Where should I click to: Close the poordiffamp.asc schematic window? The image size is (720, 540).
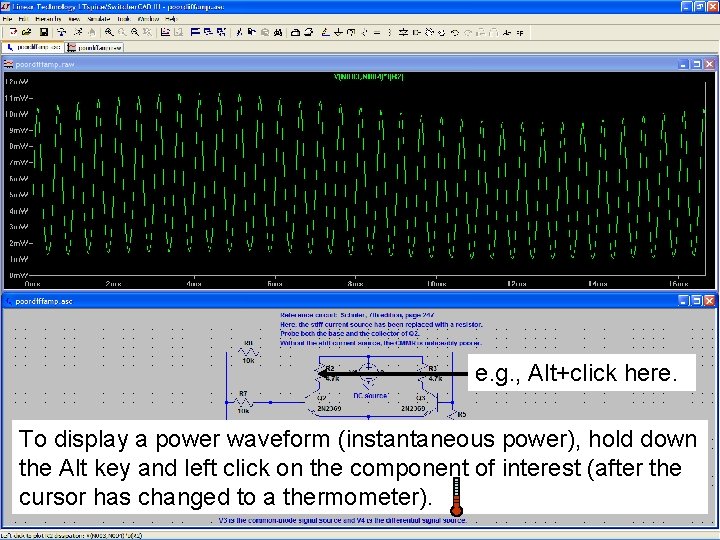click(x=709, y=301)
